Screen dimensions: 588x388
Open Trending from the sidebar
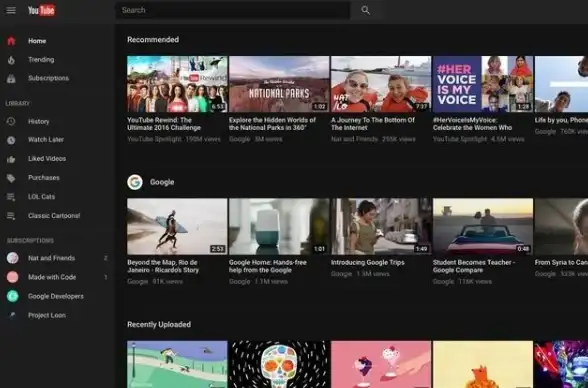[41, 60]
